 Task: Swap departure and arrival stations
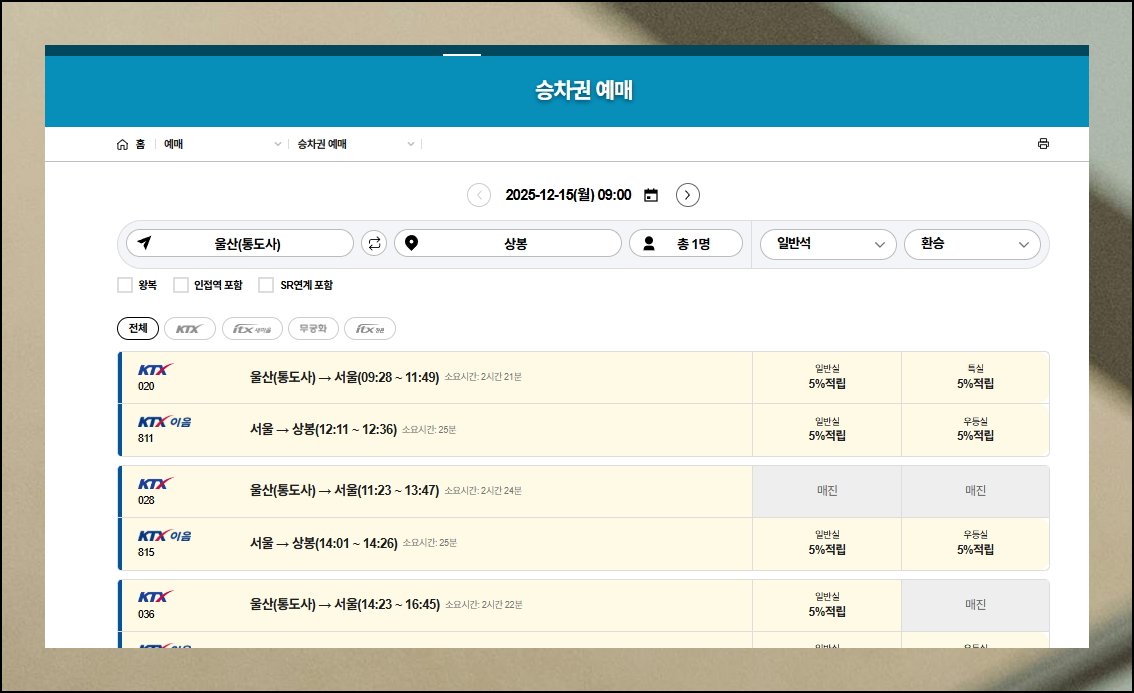374,243
